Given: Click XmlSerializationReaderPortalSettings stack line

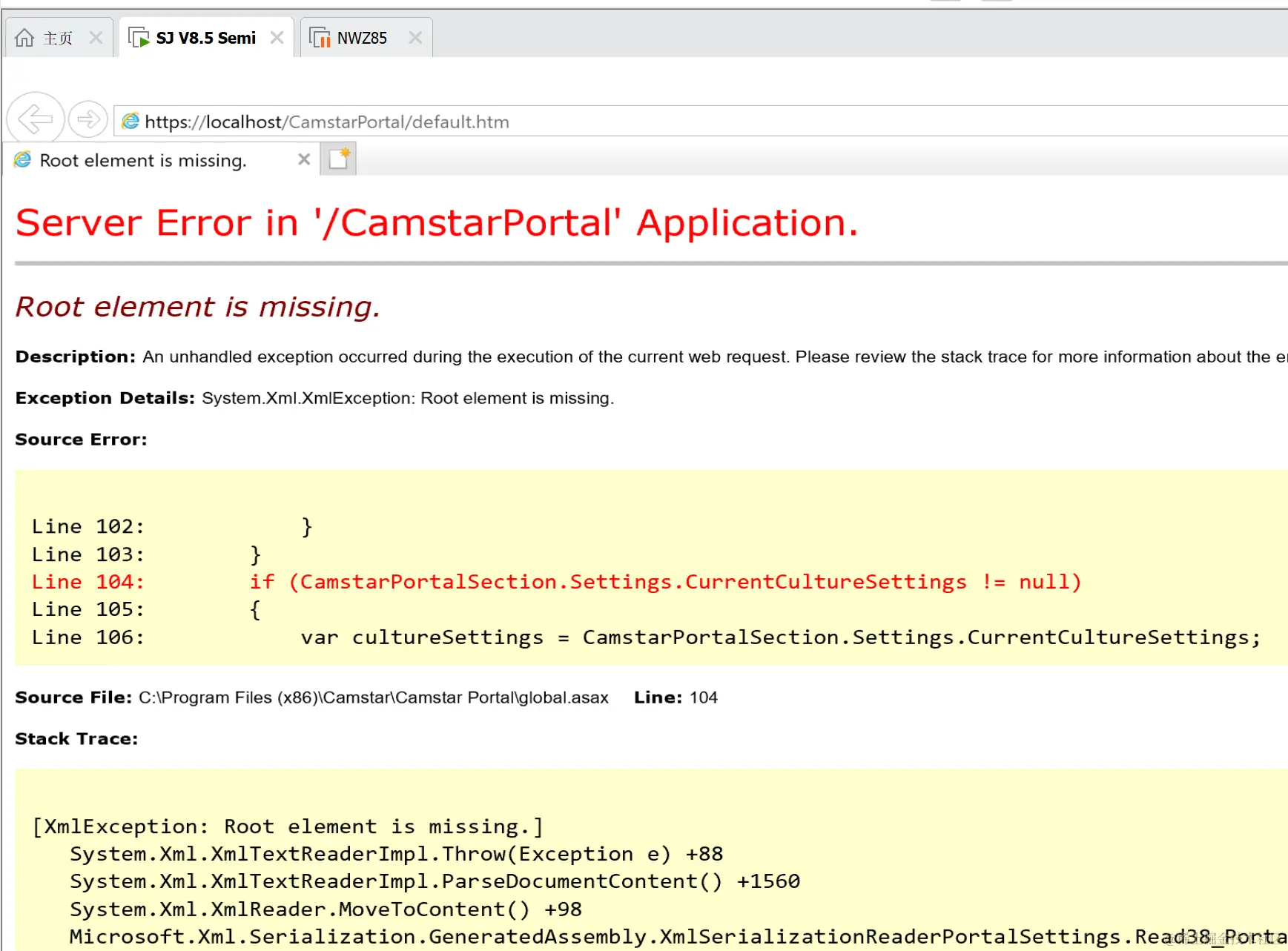Looking at the screenshot, I should click(x=678, y=937).
